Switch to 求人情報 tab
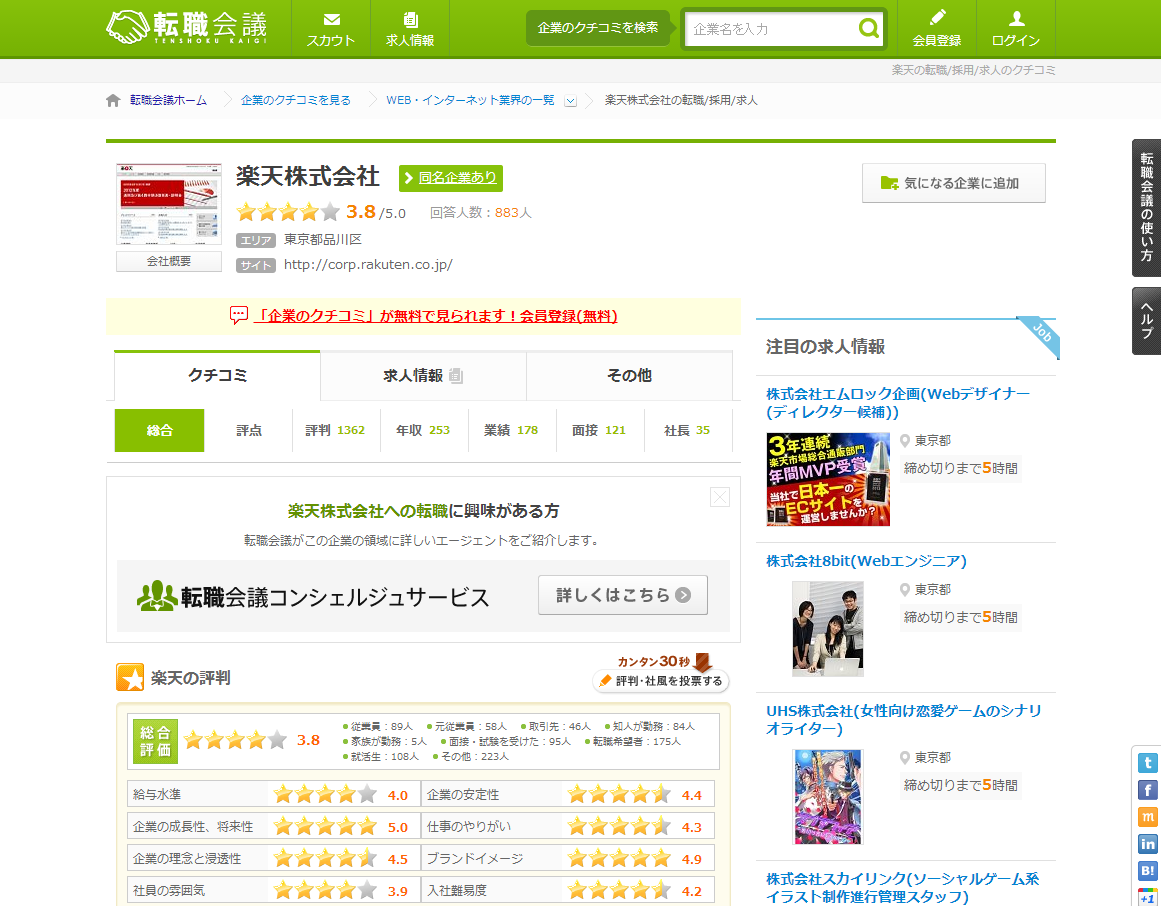The height and width of the screenshot is (906, 1166). click(x=423, y=376)
